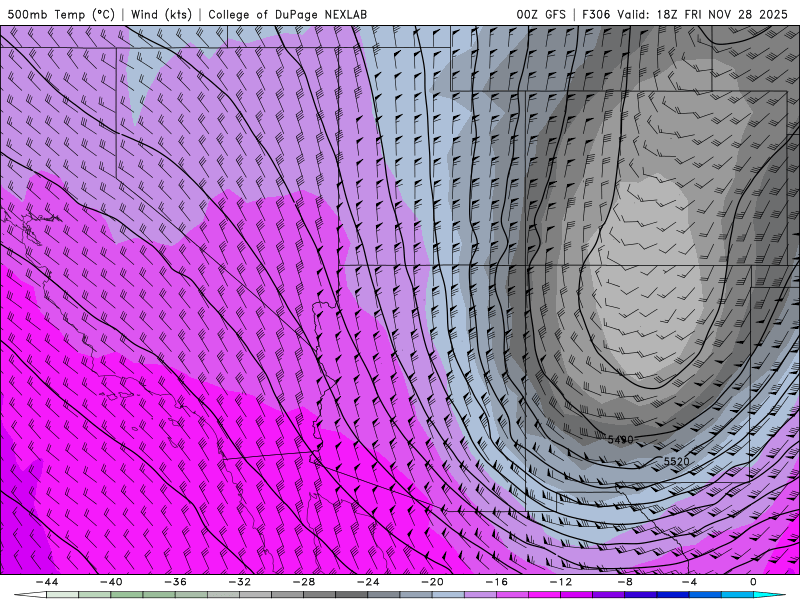
Task: Click the 5520 height contour label
Action: 676,461
